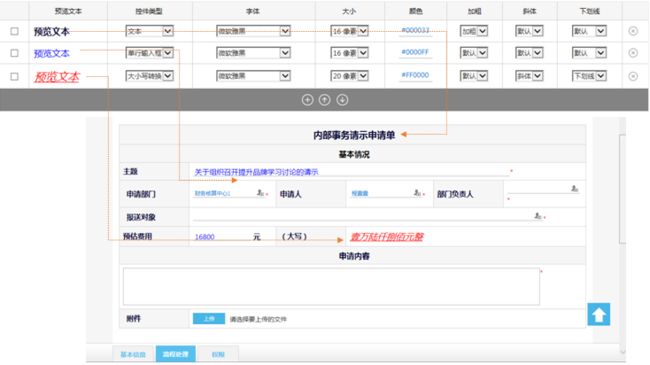Open control type dropdown showing 大小写转换
The height and width of the screenshot is (365, 650).
(150, 76)
